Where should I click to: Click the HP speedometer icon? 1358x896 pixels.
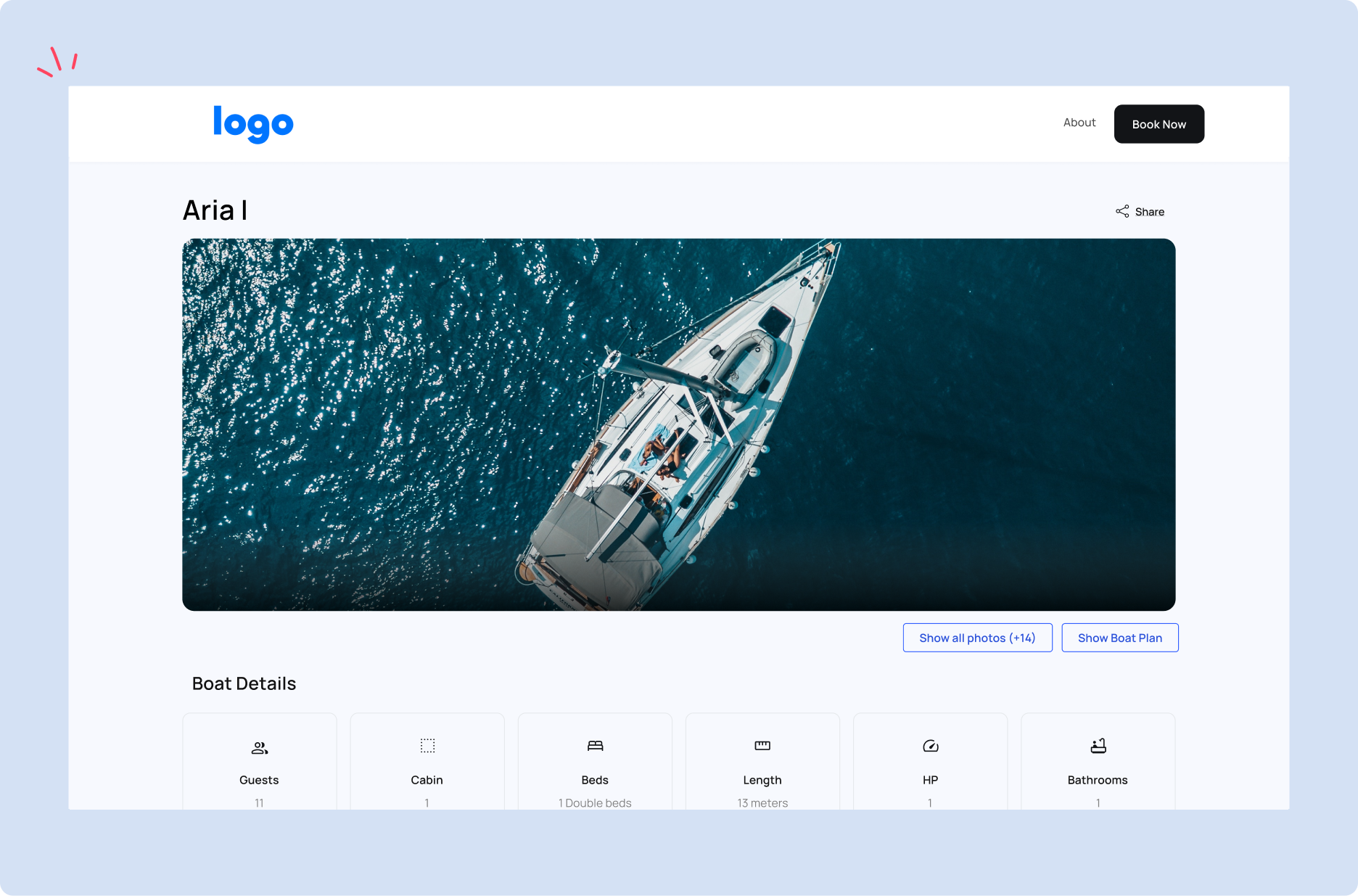pos(931,746)
